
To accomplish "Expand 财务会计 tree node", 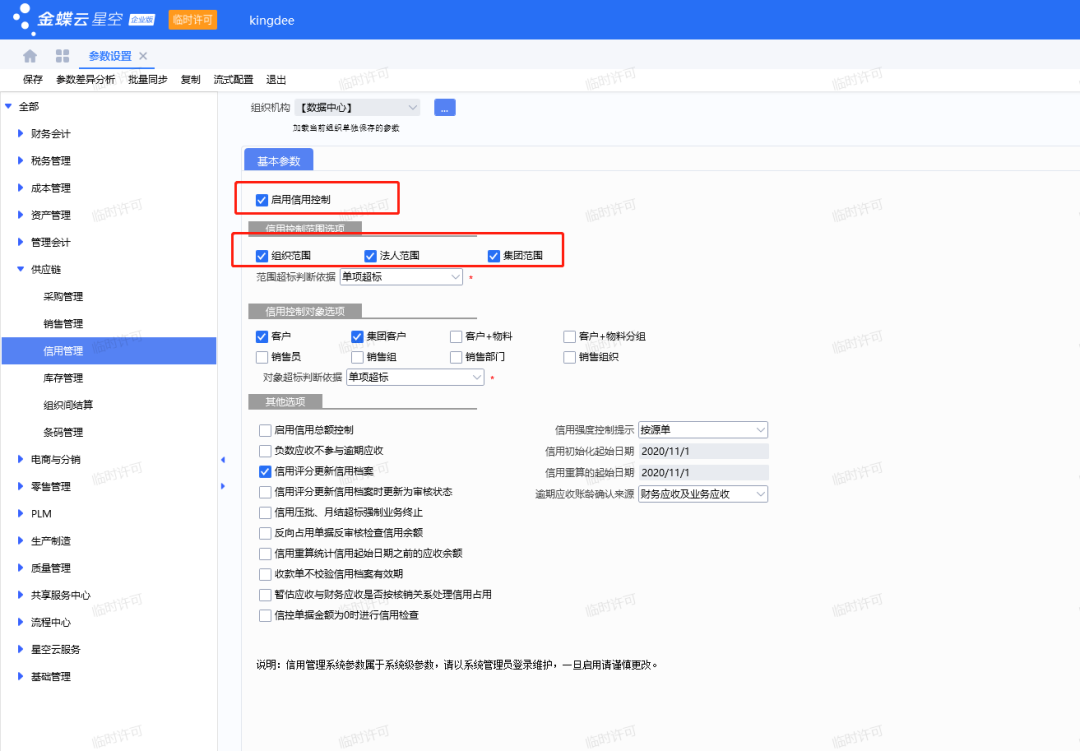I will coord(21,133).
